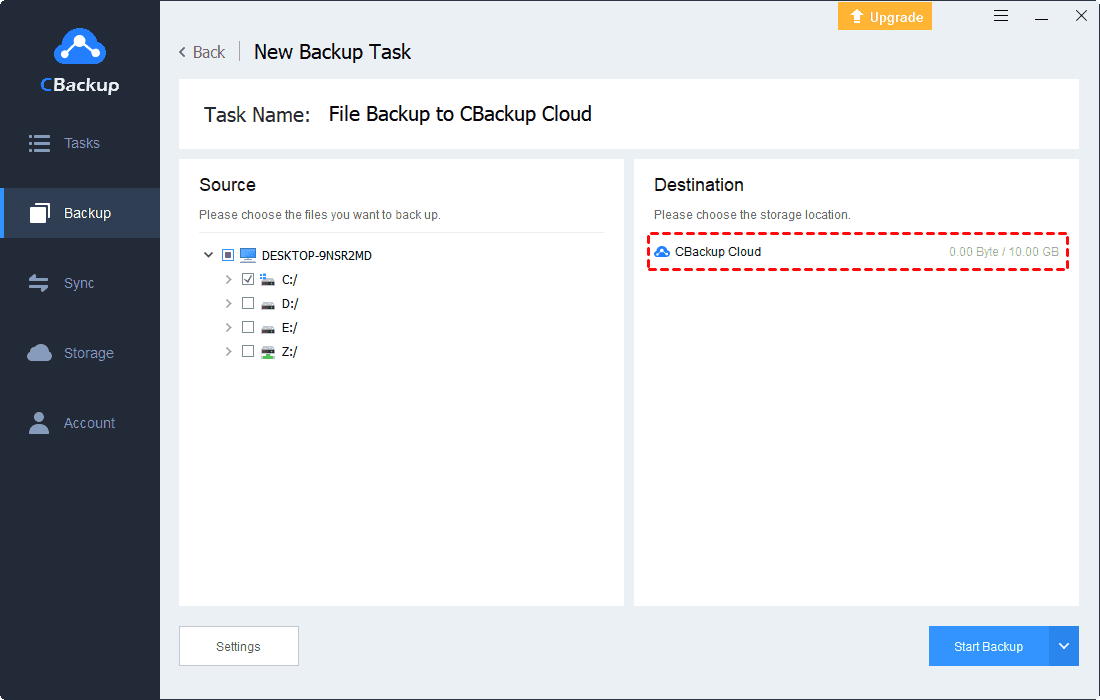Check the E:/ drive checkbox
This screenshot has height=700, width=1100.
coord(248,327)
